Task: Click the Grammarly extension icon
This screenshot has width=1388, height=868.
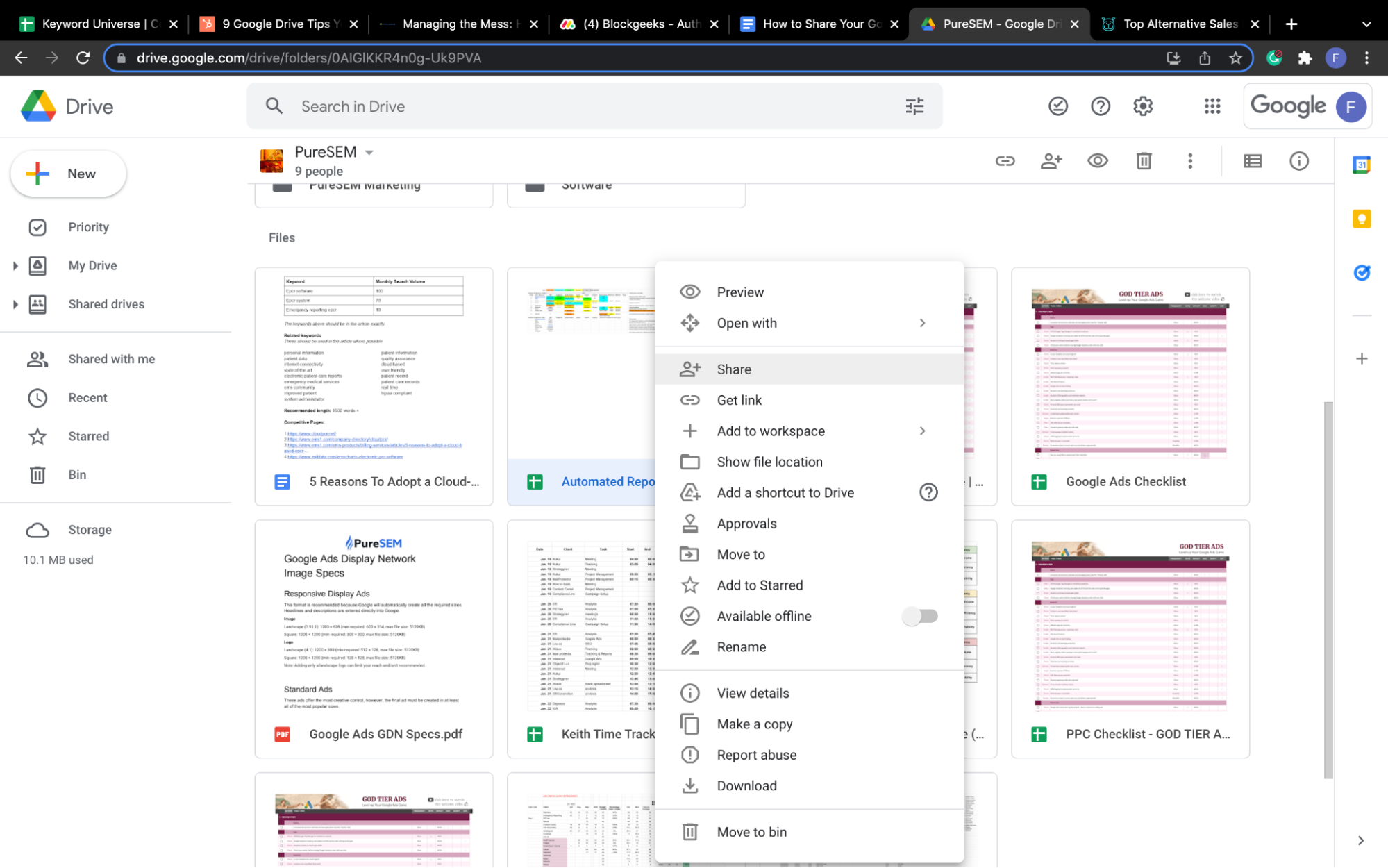Action: click(x=1273, y=58)
